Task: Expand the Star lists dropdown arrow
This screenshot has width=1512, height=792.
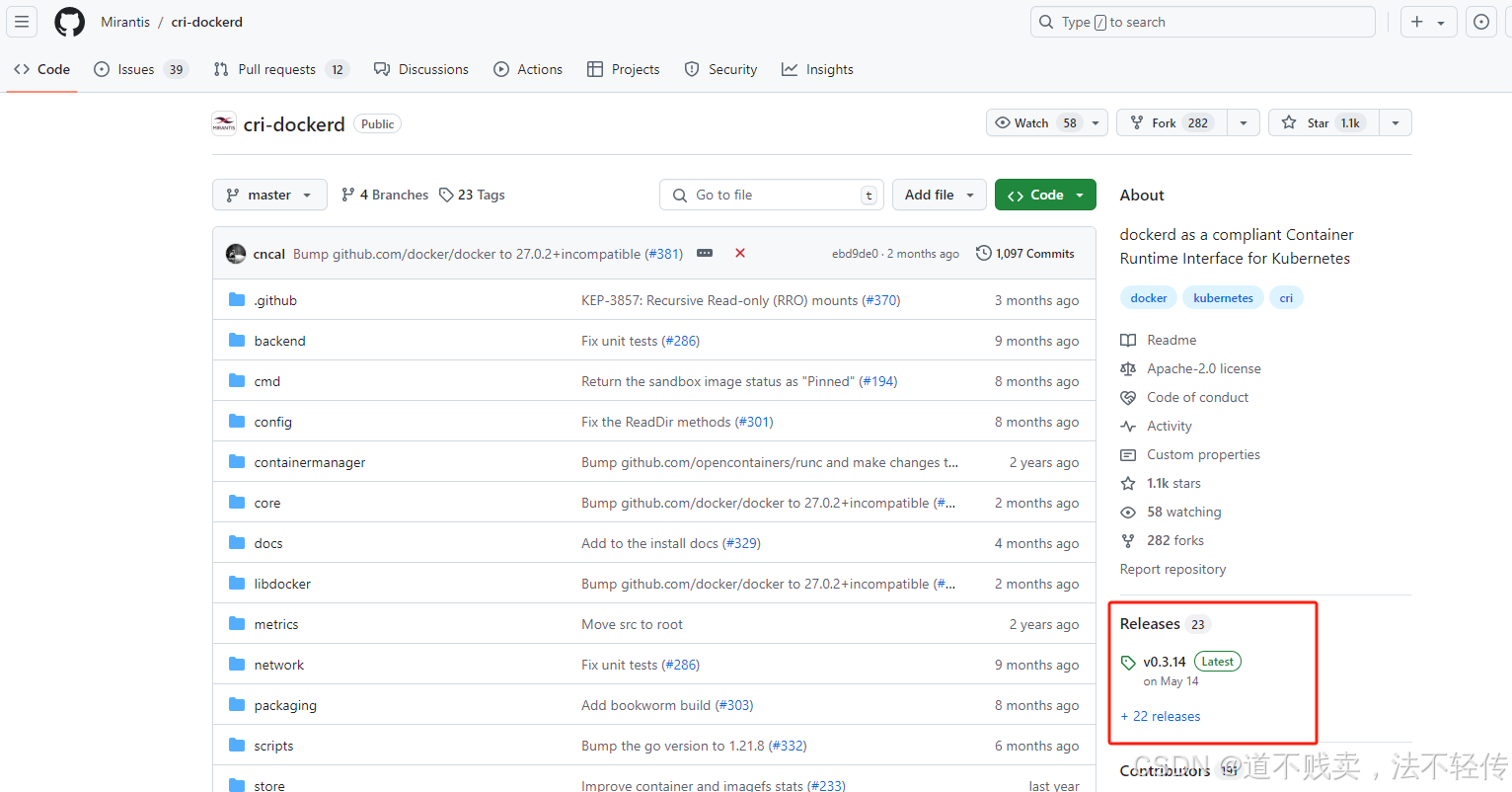Action: pyautogui.click(x=1396, y=123)
